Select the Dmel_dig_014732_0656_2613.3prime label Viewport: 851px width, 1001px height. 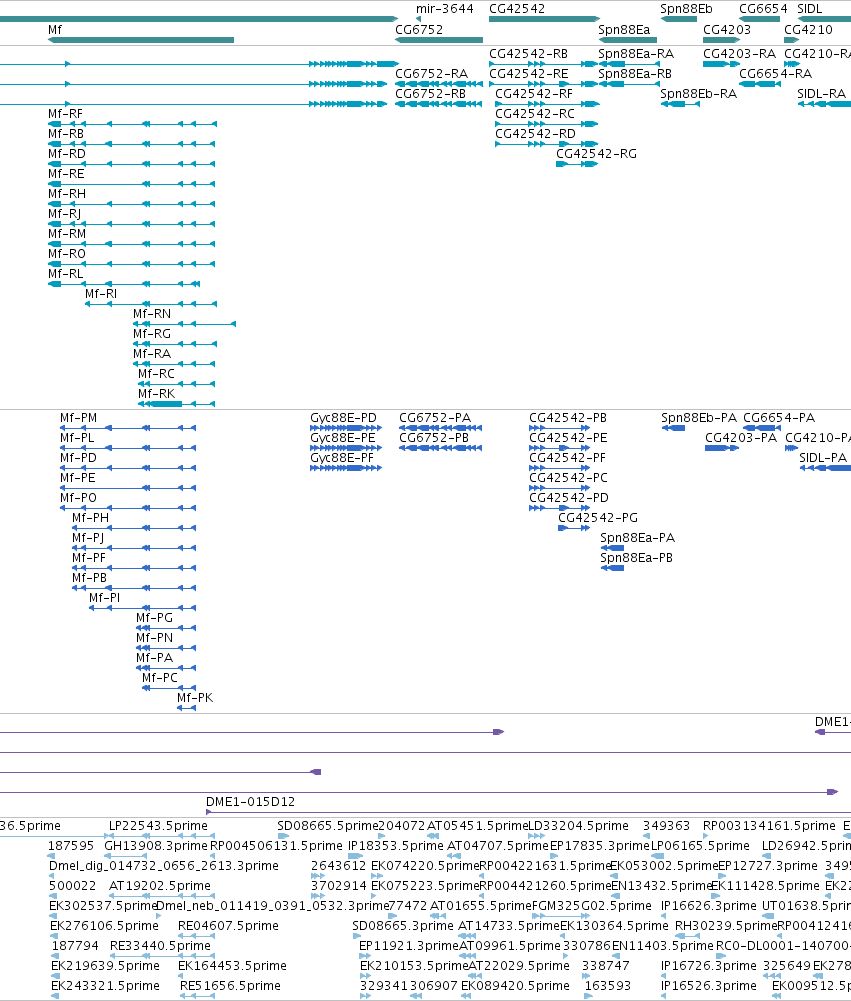click(x=164, y=866)
